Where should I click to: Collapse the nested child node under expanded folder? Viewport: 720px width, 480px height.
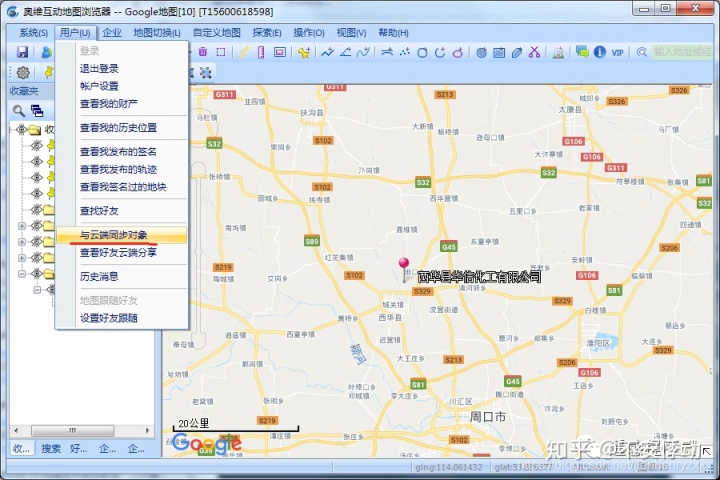pos(37,289)
